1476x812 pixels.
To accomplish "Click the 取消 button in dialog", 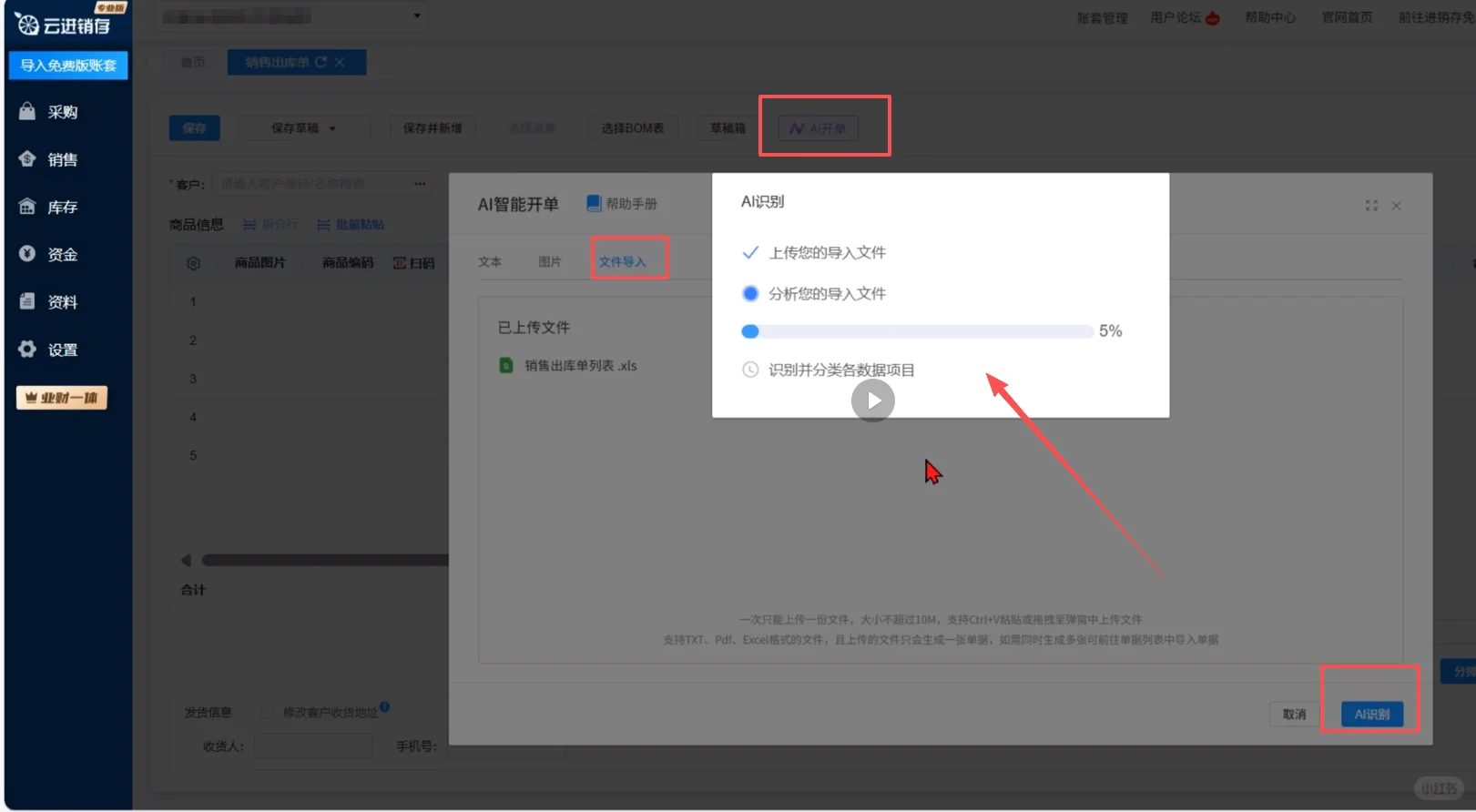I will (1294, 715).
